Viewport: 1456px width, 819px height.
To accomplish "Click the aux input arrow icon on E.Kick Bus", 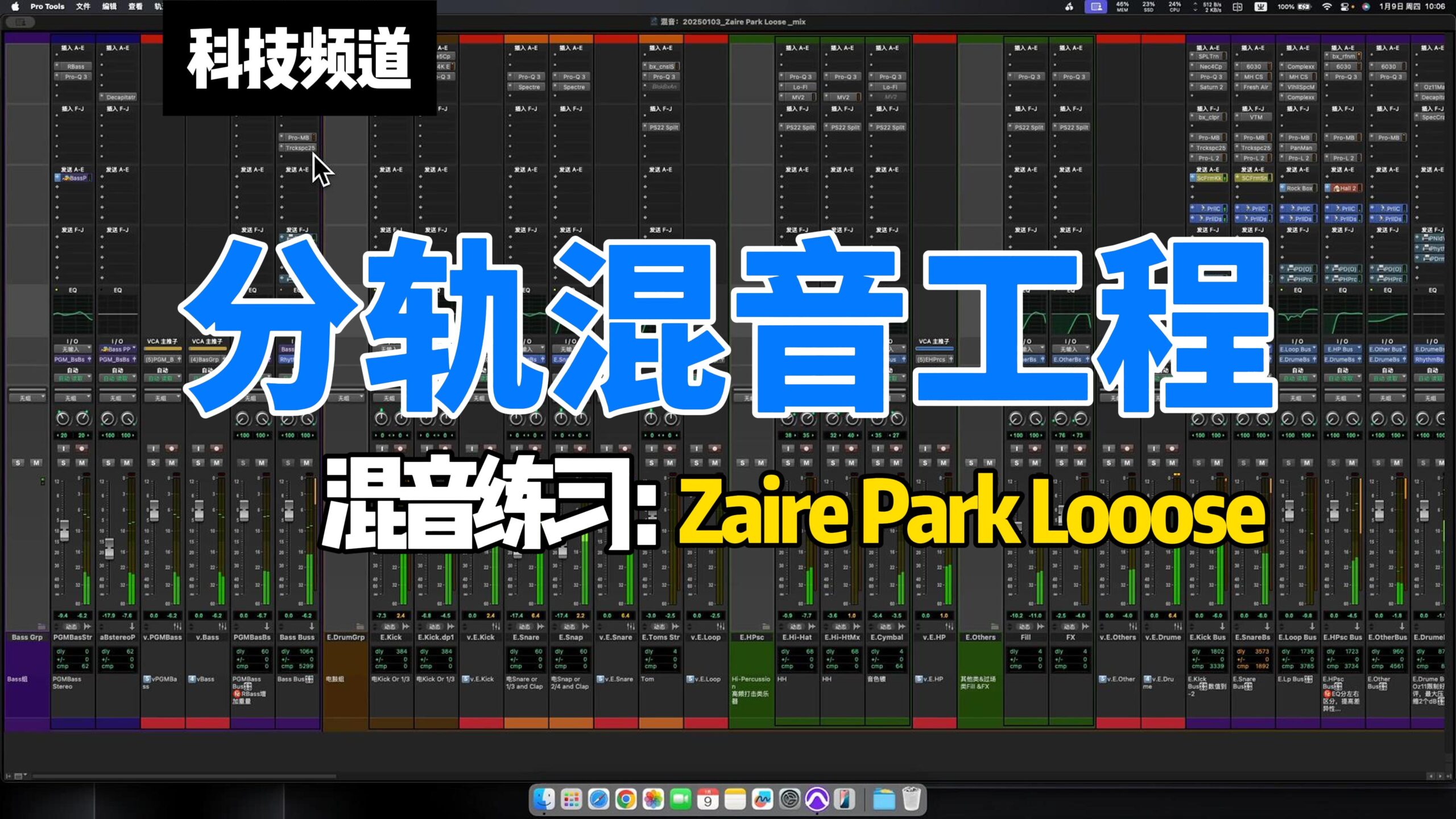I will pyautogui.click(x=1222, y=626).
